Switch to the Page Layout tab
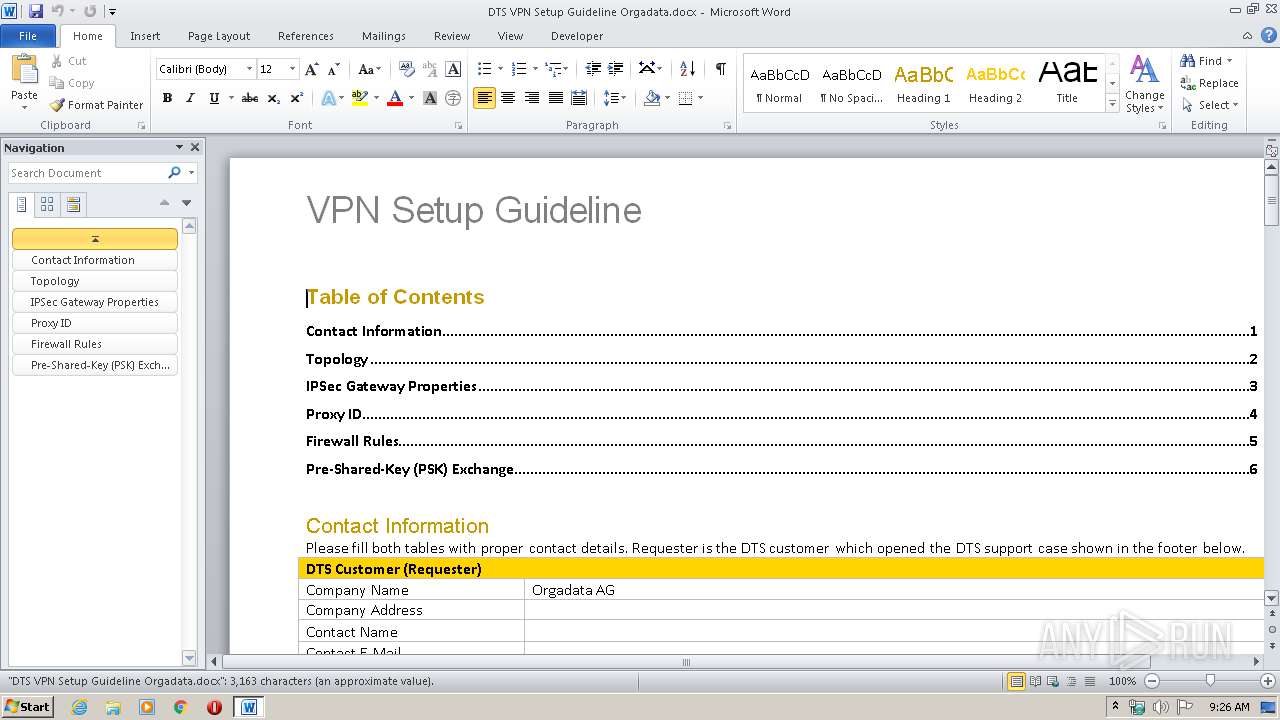1280x720 pixels. point(219,36)
